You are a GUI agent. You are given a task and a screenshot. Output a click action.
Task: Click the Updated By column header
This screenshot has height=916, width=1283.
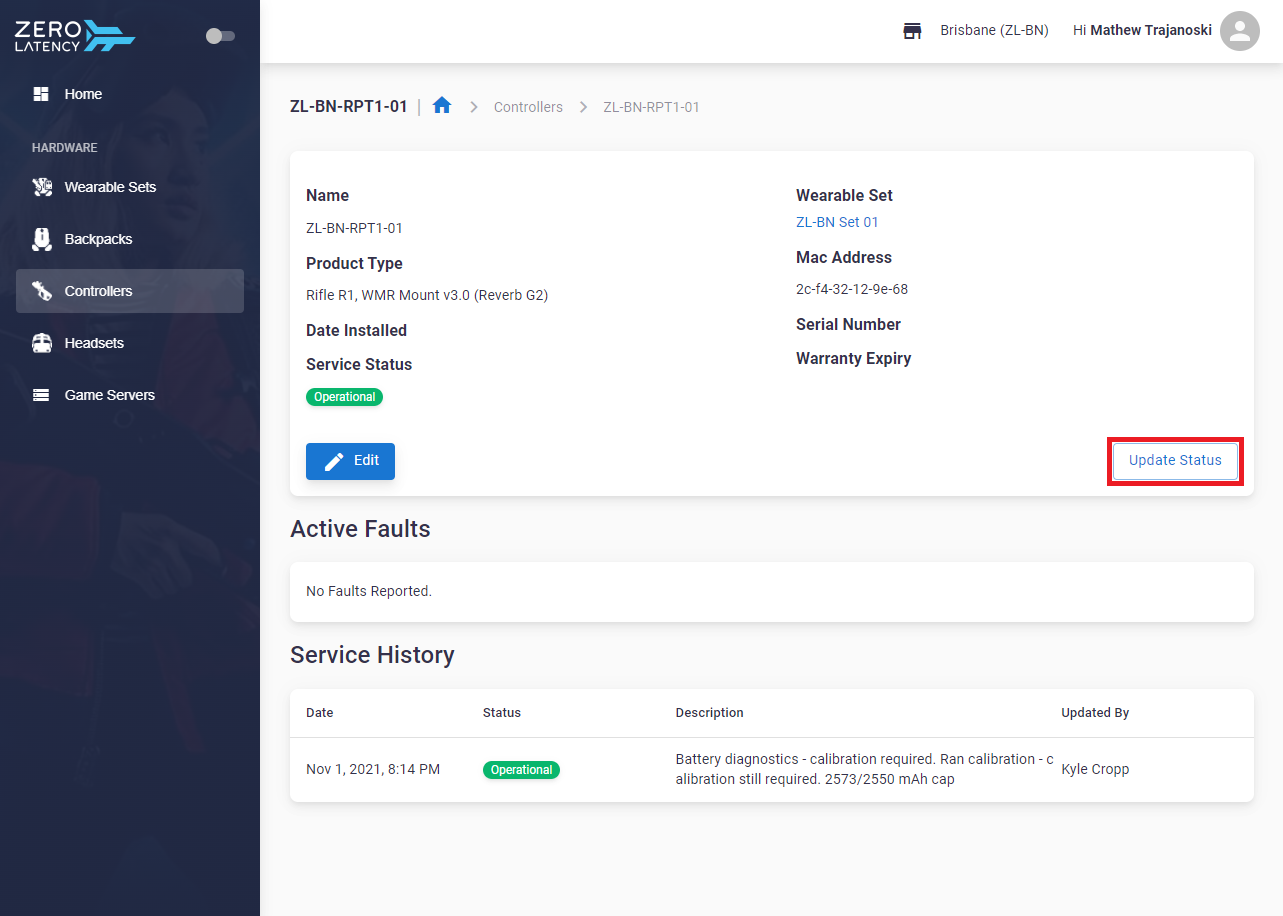tap(1095, 713)
